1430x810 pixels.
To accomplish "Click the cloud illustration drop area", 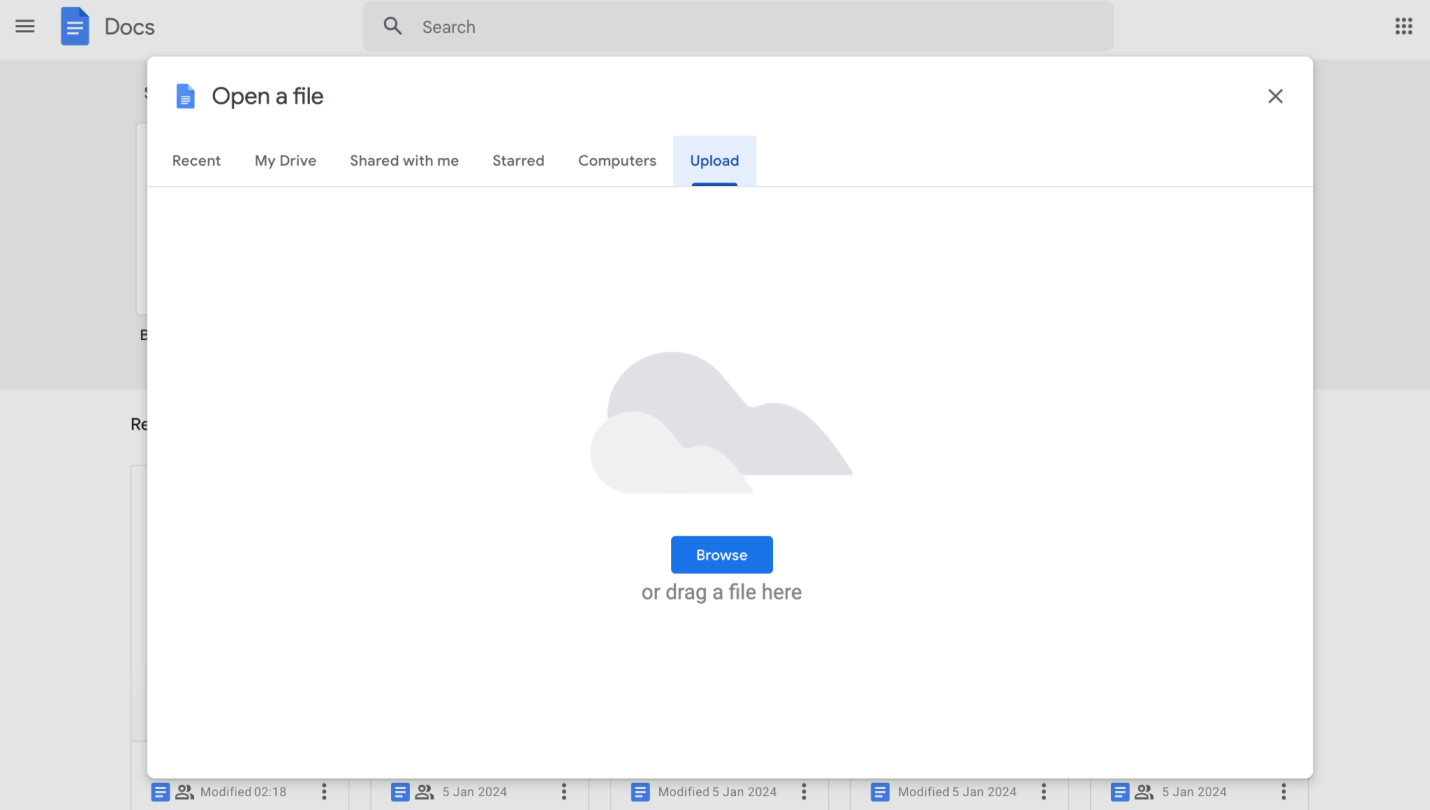I will pos(721,425).
